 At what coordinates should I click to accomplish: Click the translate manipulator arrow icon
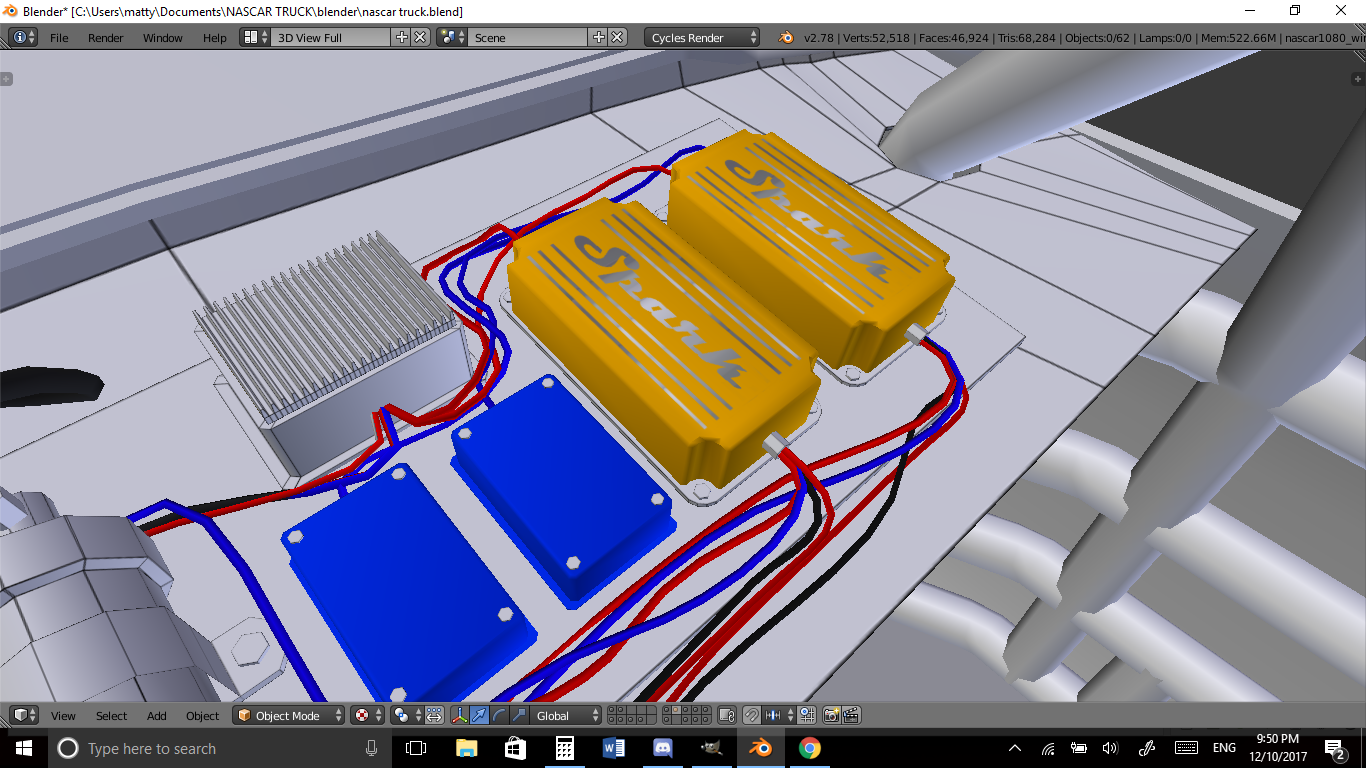pyautogui.click(x=479, y=715)
